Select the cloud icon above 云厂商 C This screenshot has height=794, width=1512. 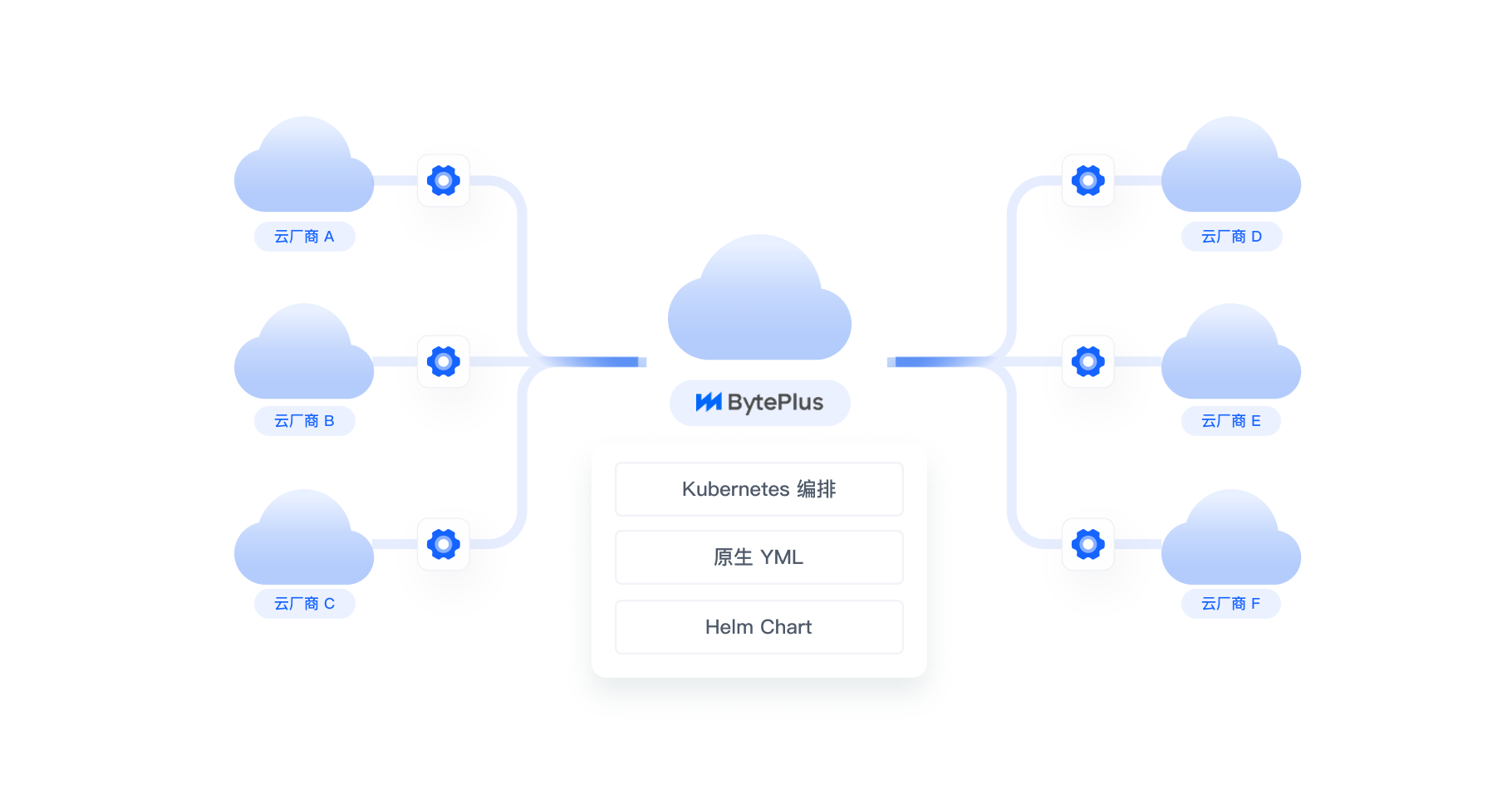point(304,542)
